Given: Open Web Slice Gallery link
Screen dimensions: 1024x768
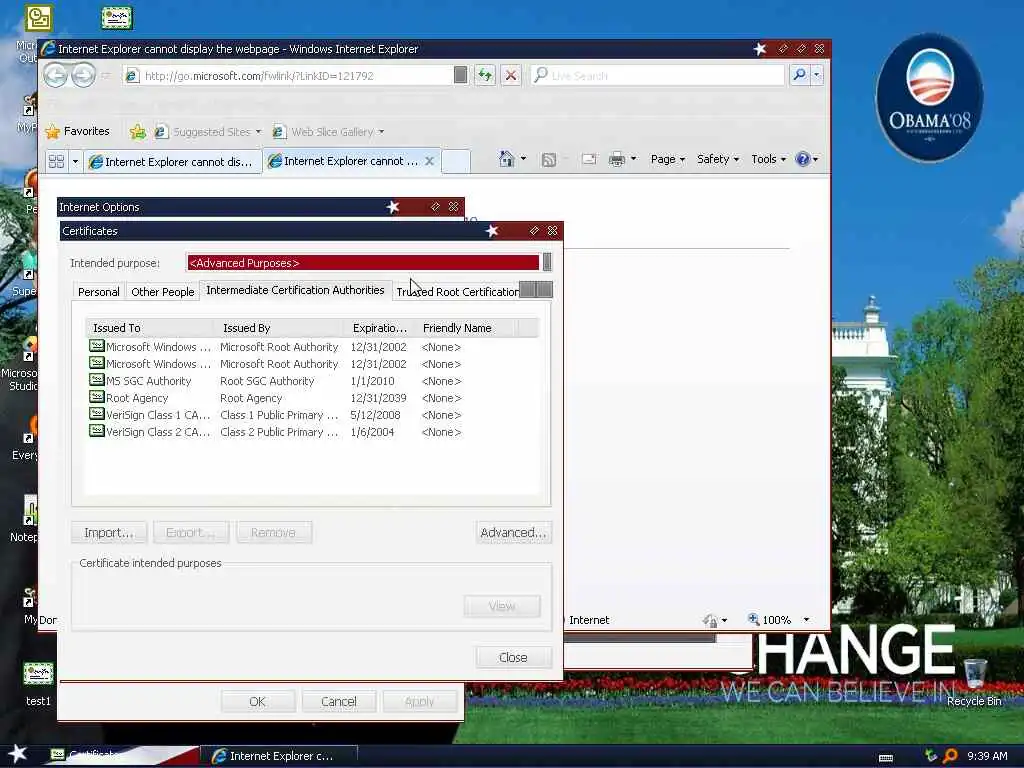Looking at the screenshot, I should click(x=328, y=132).
